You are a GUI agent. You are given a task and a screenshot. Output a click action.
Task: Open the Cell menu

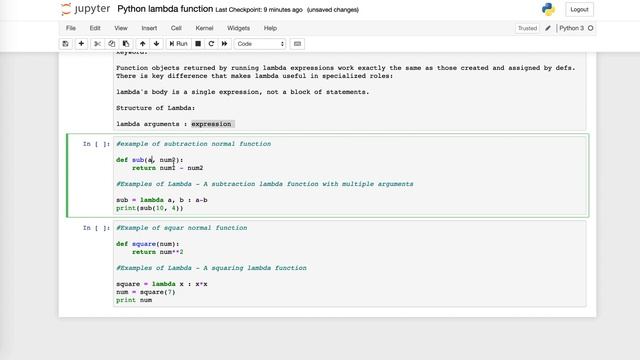[x=176, y=28]
